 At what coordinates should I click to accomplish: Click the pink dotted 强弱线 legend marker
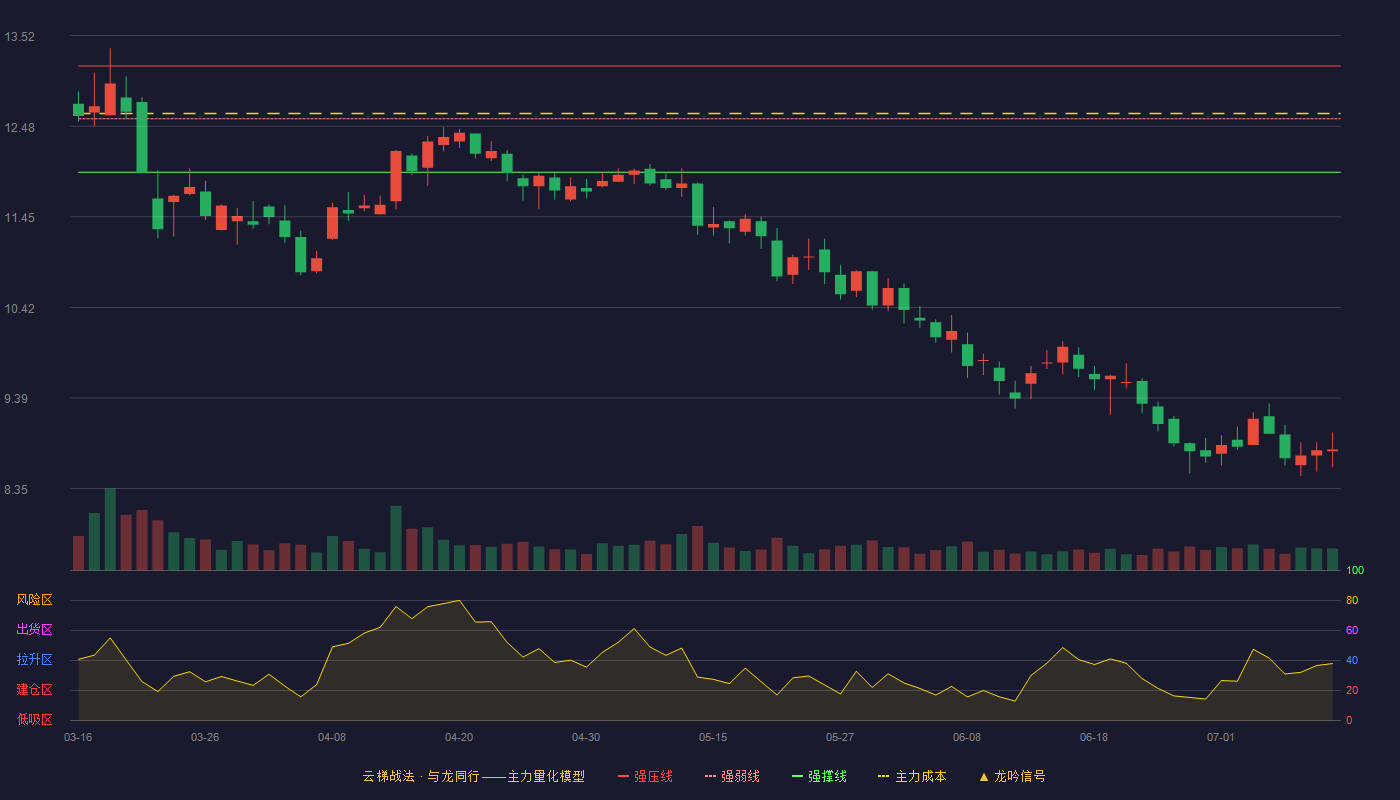click(x=711, y=776)
